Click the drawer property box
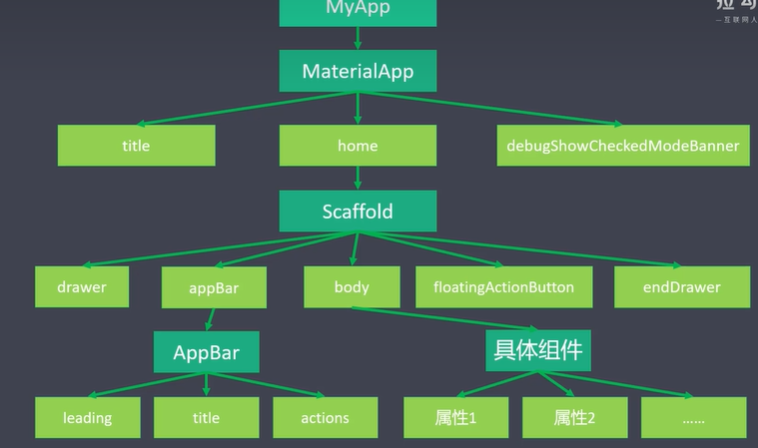Image resolution: width=758 pixels, height=448 pixels. pyautogui.click(x=83, y=287)
